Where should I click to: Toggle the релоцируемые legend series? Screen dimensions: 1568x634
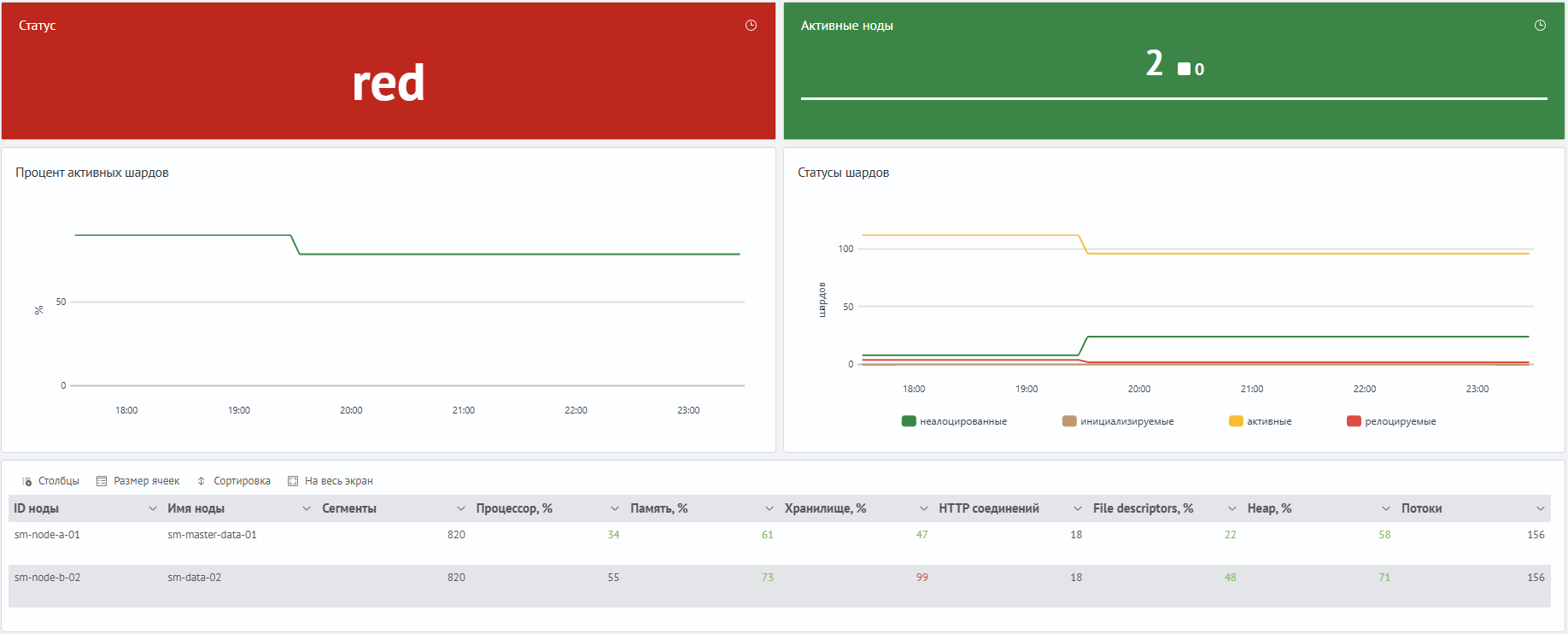1391,421
